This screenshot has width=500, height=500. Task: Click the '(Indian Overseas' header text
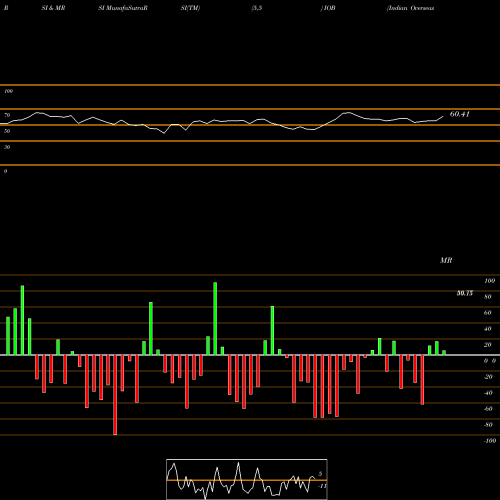pos(410,8)
